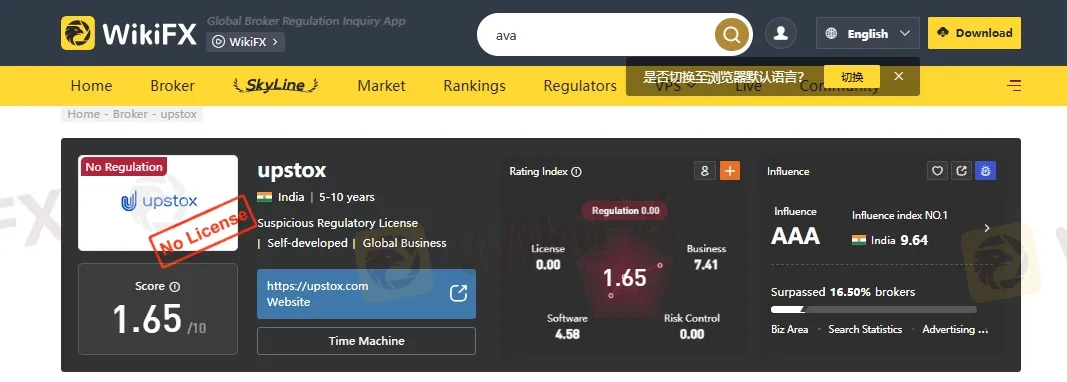Go to the Regulators menu item
The height and width of the screenshot is (382, 1067).
tap(580, 86)
